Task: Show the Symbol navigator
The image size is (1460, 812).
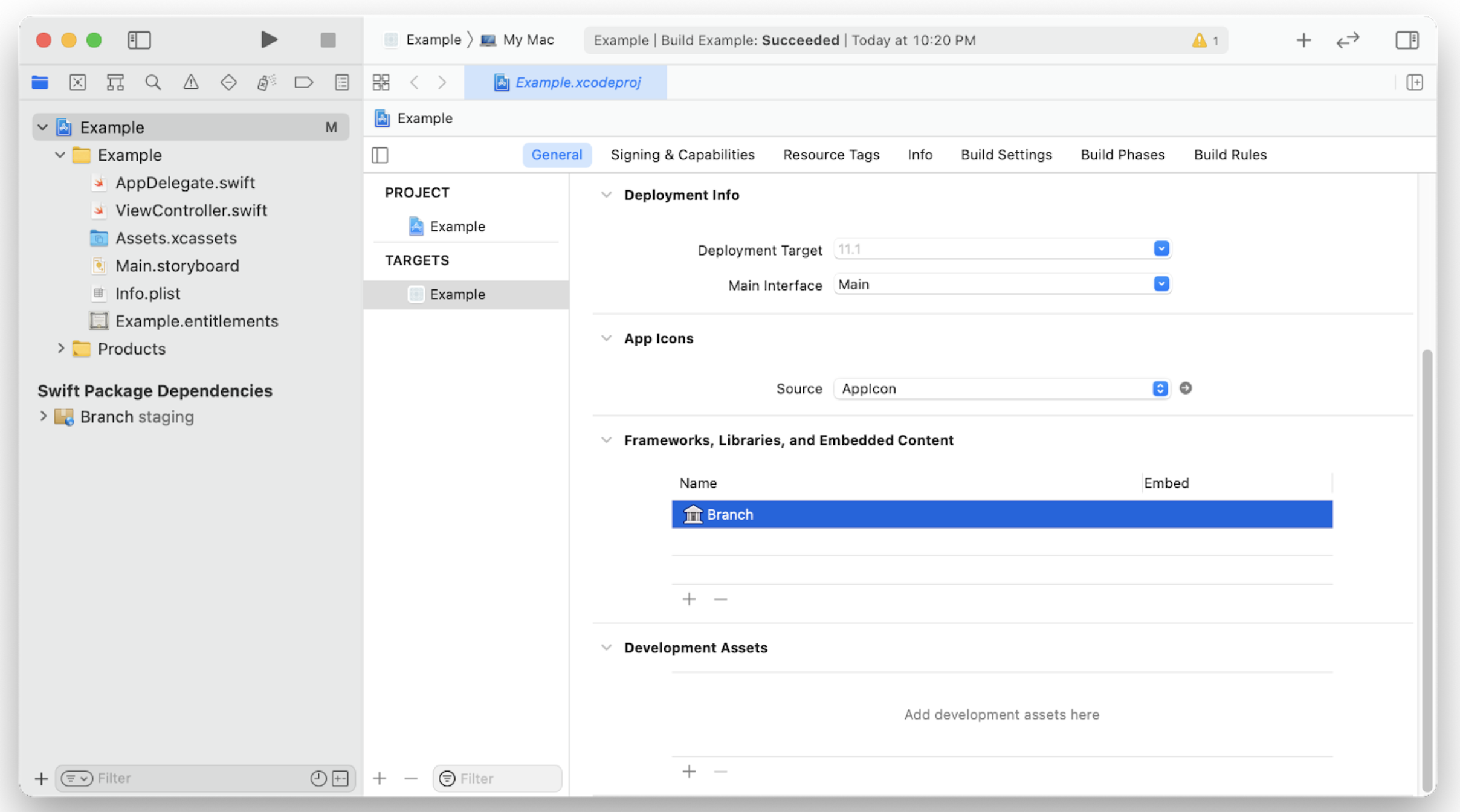Action: coord(115,82)
